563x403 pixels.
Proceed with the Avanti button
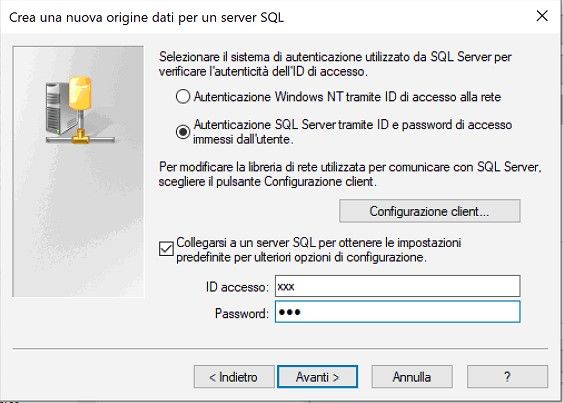click(x=317, y=377)
